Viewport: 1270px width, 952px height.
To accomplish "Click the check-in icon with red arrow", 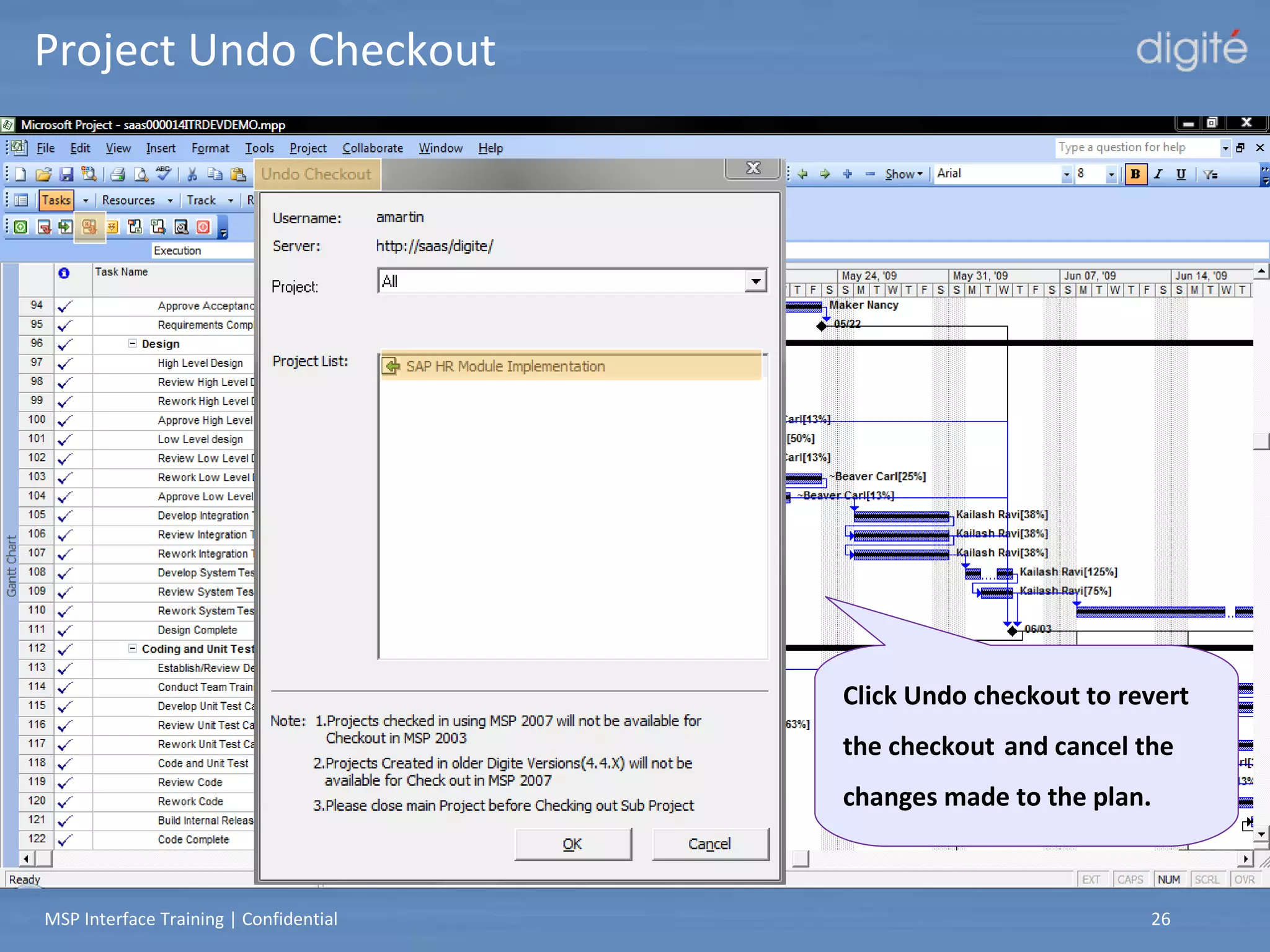I will tap(43, 227).
